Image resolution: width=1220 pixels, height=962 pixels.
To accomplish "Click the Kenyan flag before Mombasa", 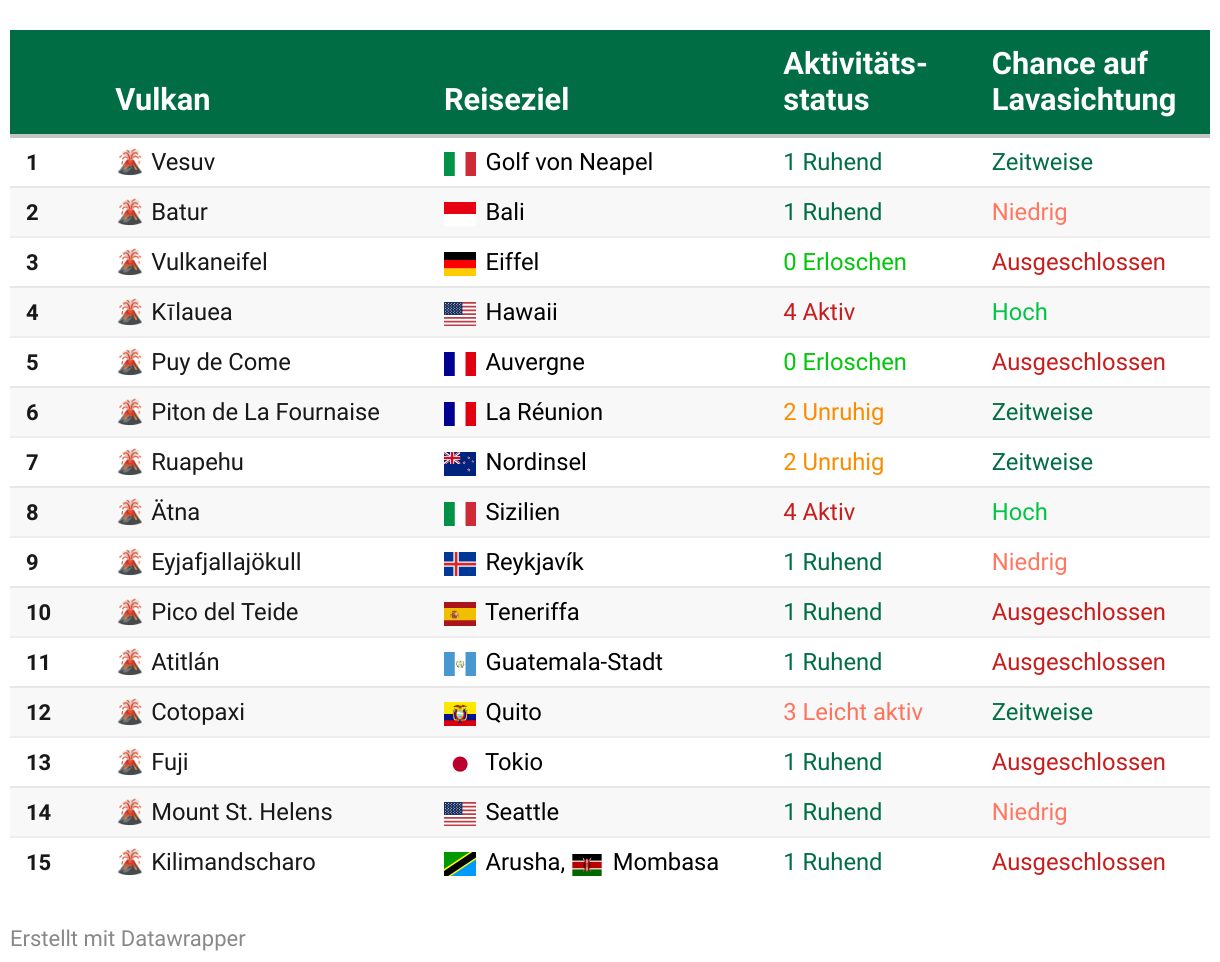I will click(587, 864).
